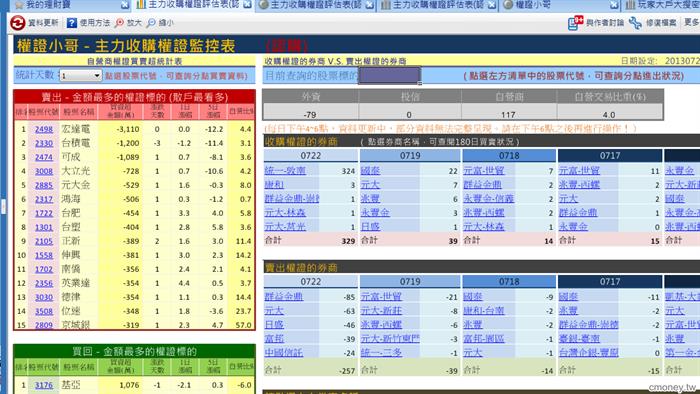
Task: Click broker 元富-世貿 with value -21
Action: [381, 296]
